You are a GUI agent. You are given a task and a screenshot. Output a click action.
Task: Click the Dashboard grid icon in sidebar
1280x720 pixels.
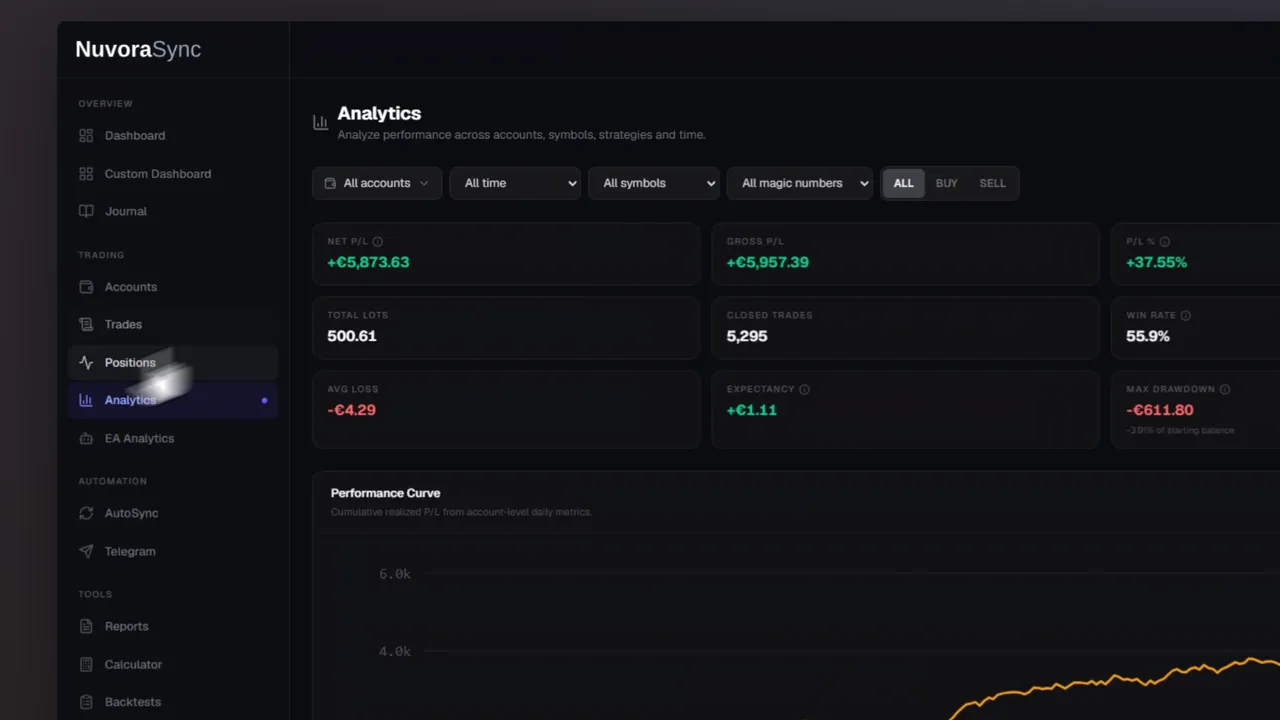click(x=86, y=136)
